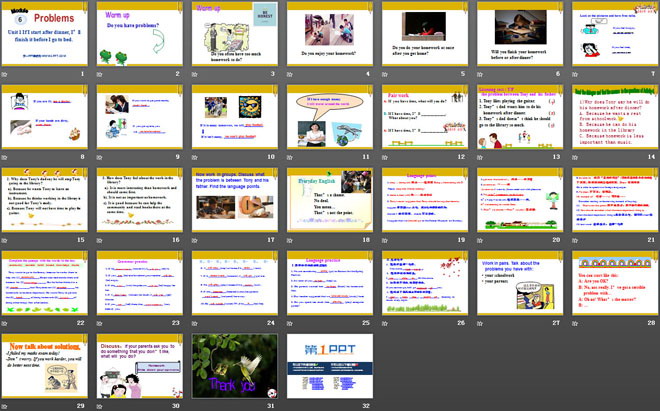Click the Be Honest cartoon slide 3
This screenshot has width=660, height=411.
(233, 36)
